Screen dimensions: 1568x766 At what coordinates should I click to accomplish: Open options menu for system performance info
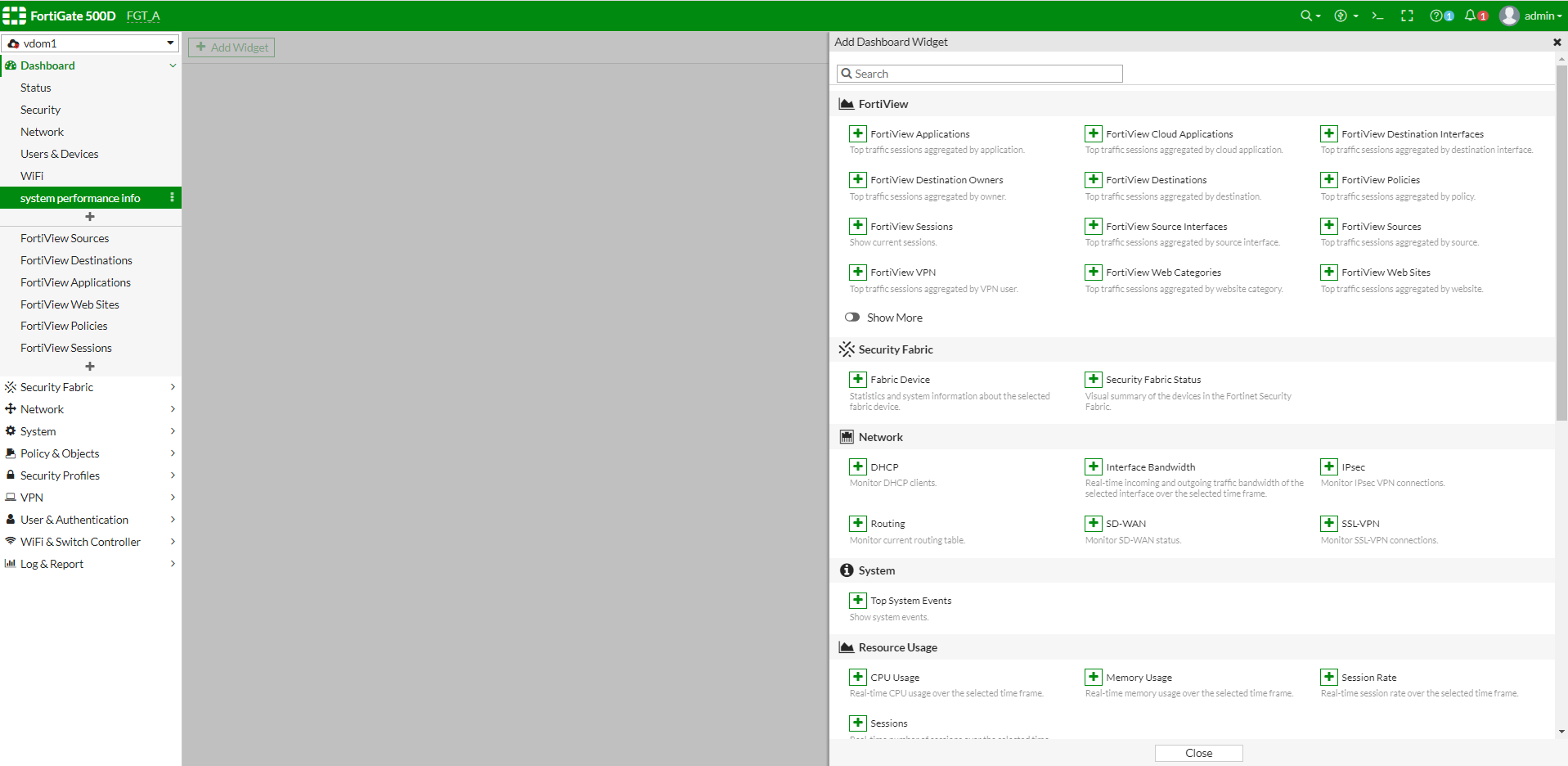point(172,198)
